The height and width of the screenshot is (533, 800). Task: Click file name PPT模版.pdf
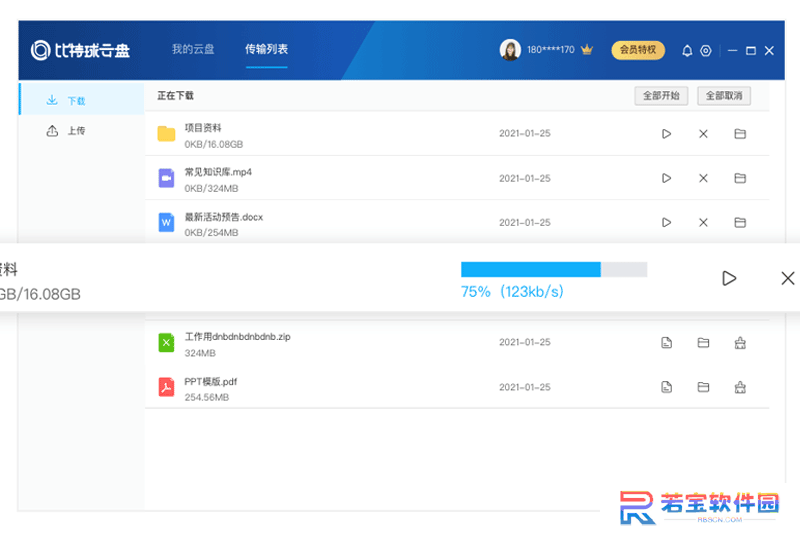coord(211,382)
